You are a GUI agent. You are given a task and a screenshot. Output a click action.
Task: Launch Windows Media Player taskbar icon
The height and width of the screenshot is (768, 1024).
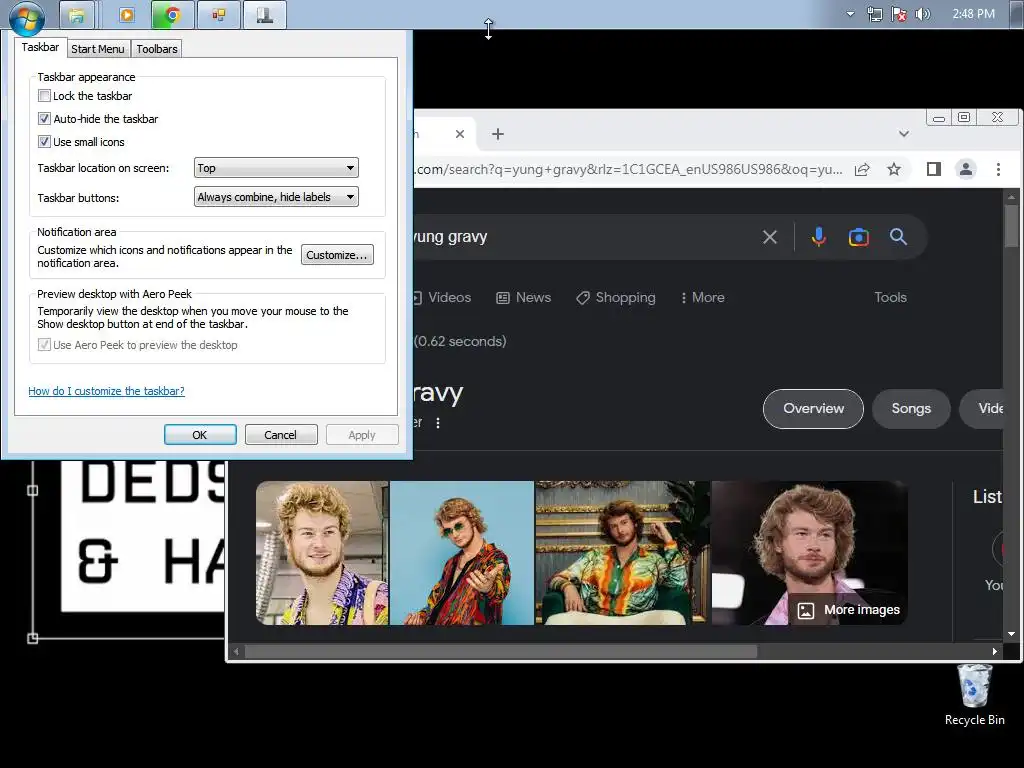pyautogui.click(x=127, y=15)
